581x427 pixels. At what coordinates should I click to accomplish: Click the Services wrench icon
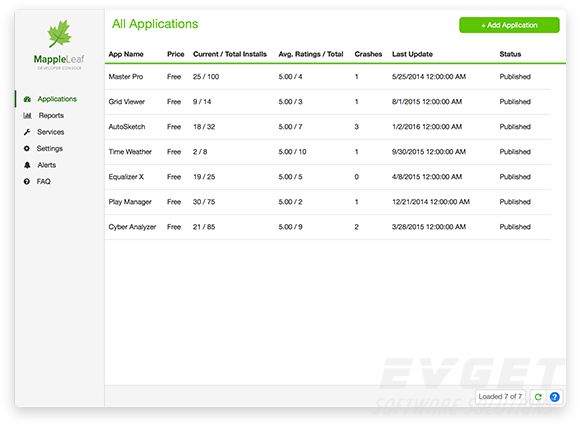pos(27,132)
